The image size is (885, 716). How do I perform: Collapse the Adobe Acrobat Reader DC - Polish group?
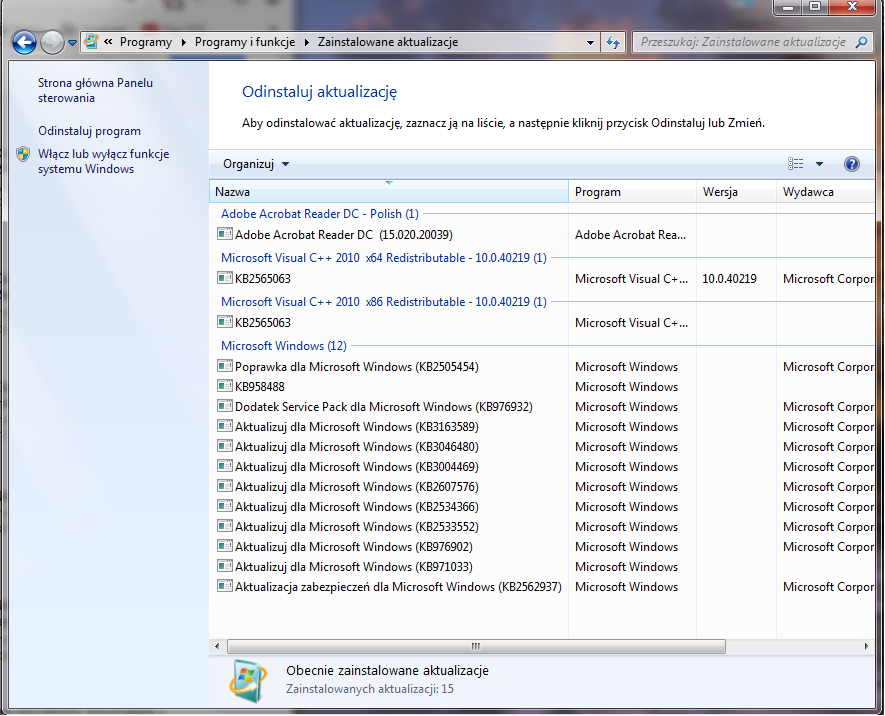coord(319,214)
